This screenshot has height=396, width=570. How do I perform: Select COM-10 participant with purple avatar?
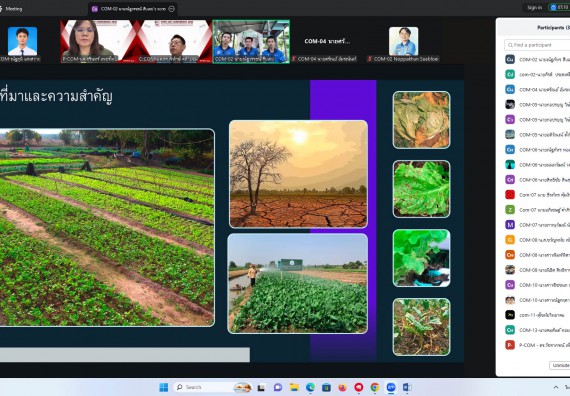tap(537, 285)
